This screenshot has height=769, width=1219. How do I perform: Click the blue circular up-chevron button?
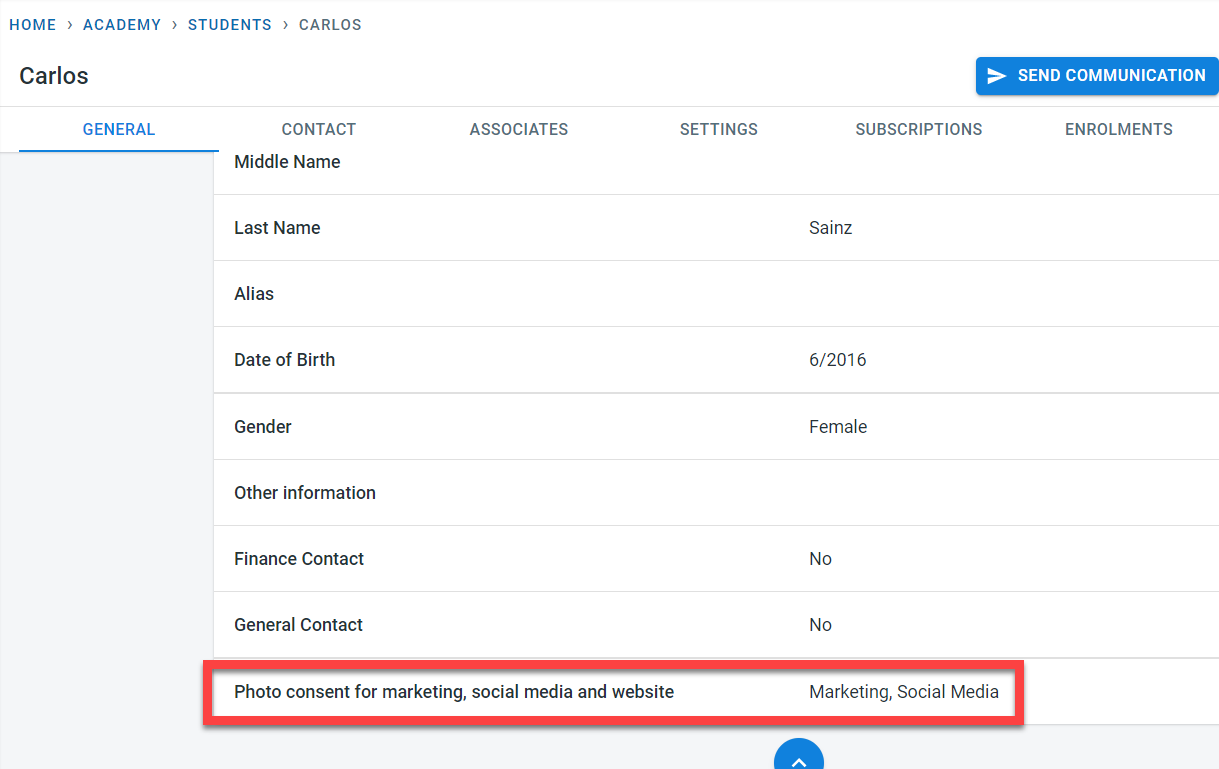(798, 757)
